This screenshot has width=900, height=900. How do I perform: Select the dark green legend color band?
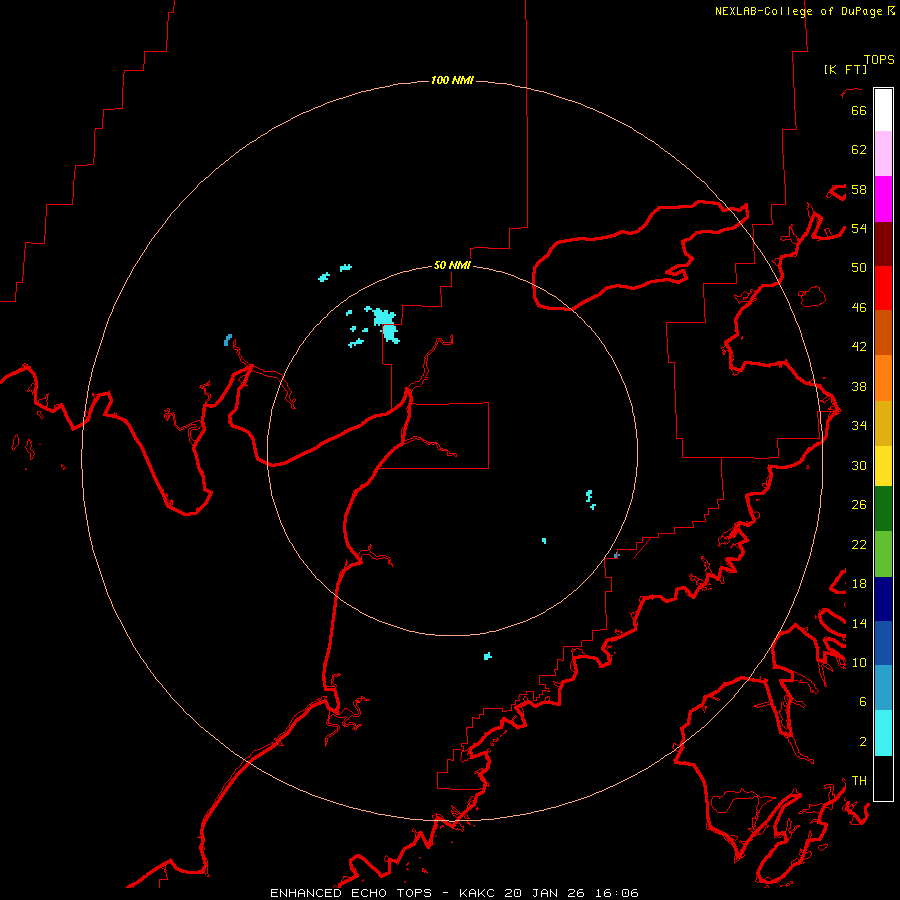883,509
